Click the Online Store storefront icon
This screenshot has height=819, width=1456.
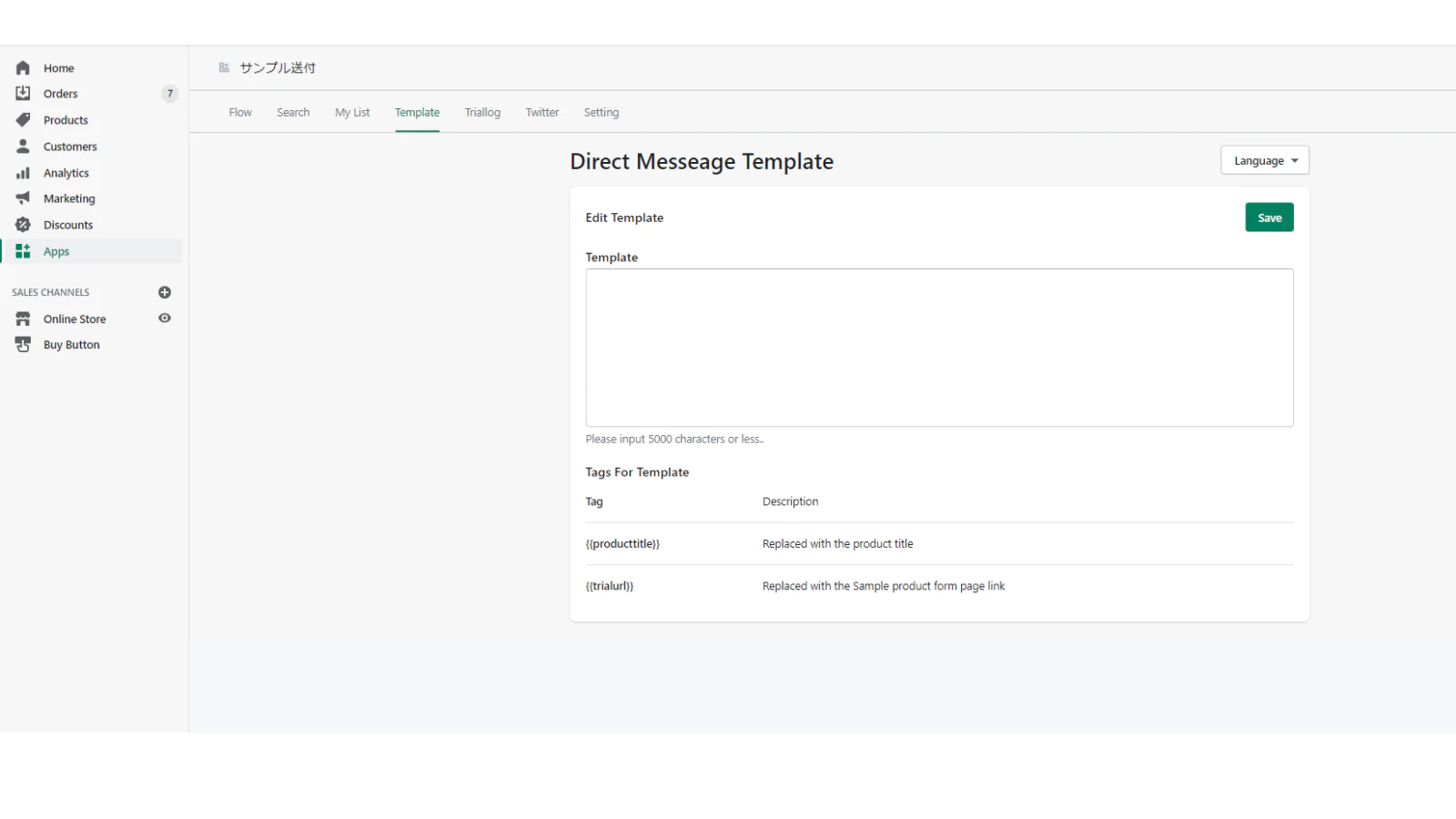[x=23, y=319]
